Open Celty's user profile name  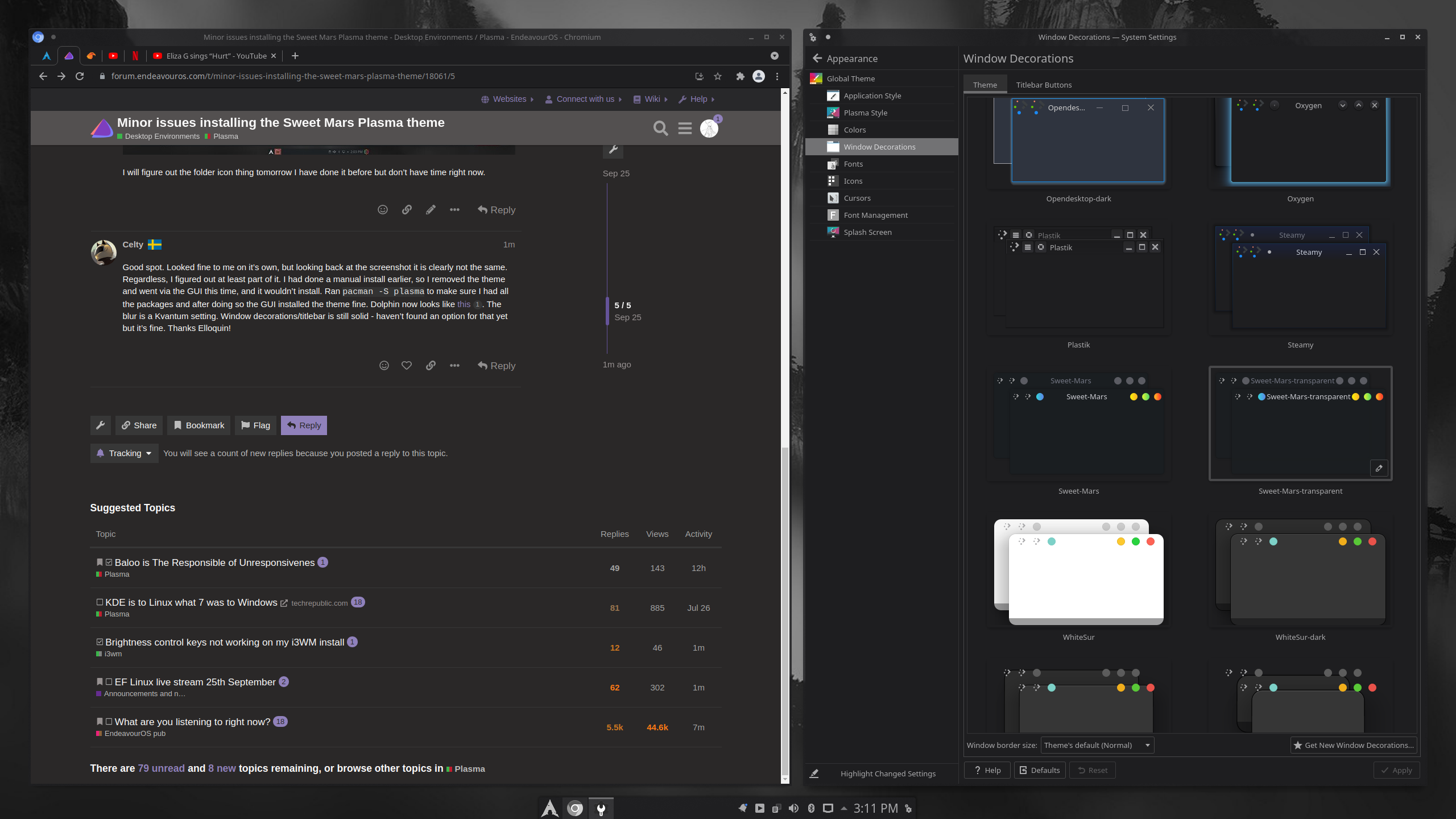coord(133,245)
